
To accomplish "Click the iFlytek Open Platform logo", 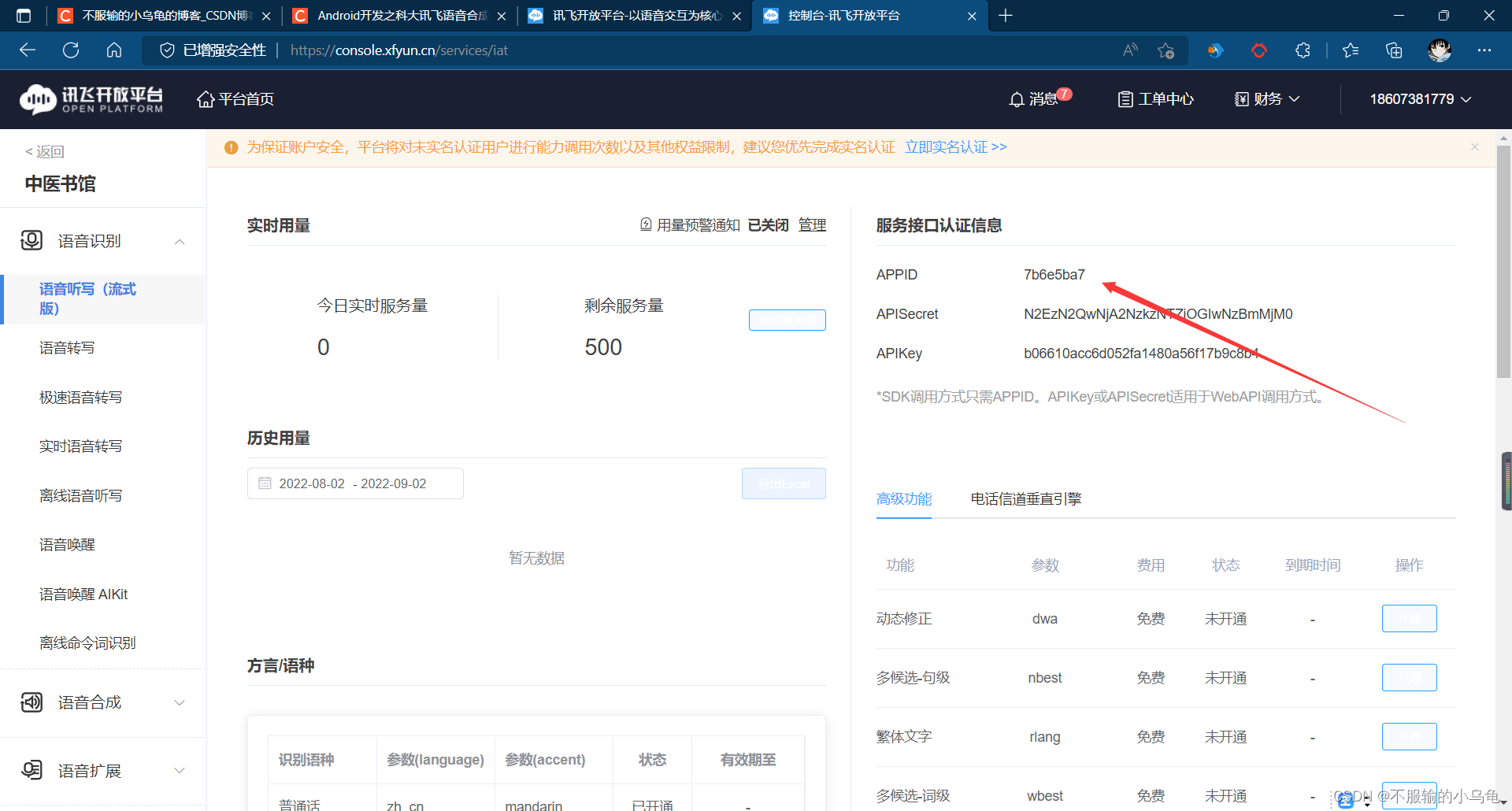I will [x=91, y=99].
